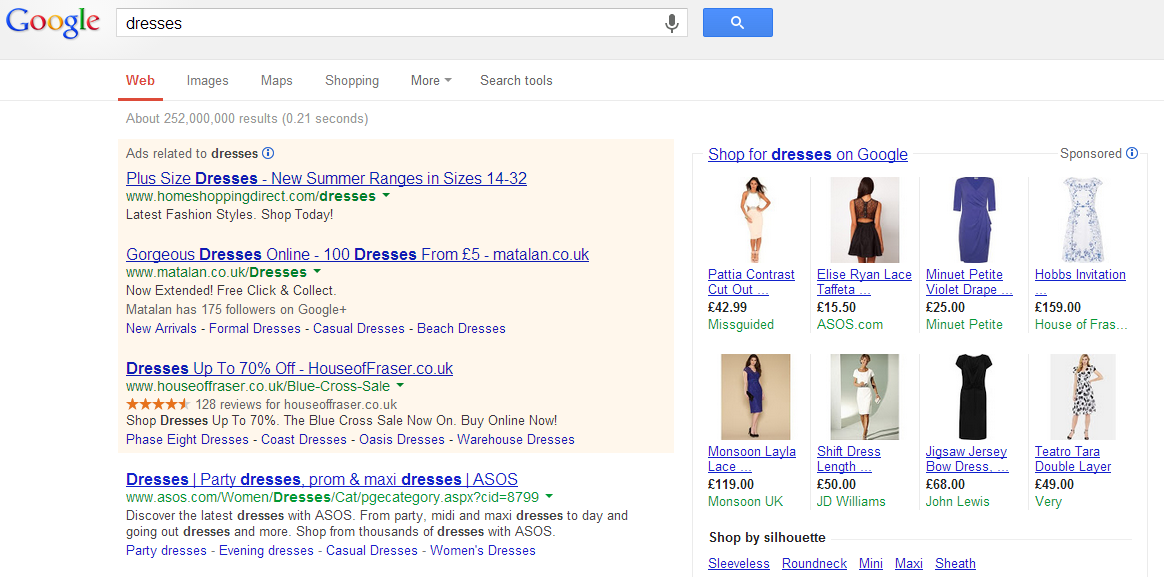Viewport: 1164px width, 577px height.
Task: Open 'Jigsaw Jersey Bow Dress' product link
Action: click(967, 460)
